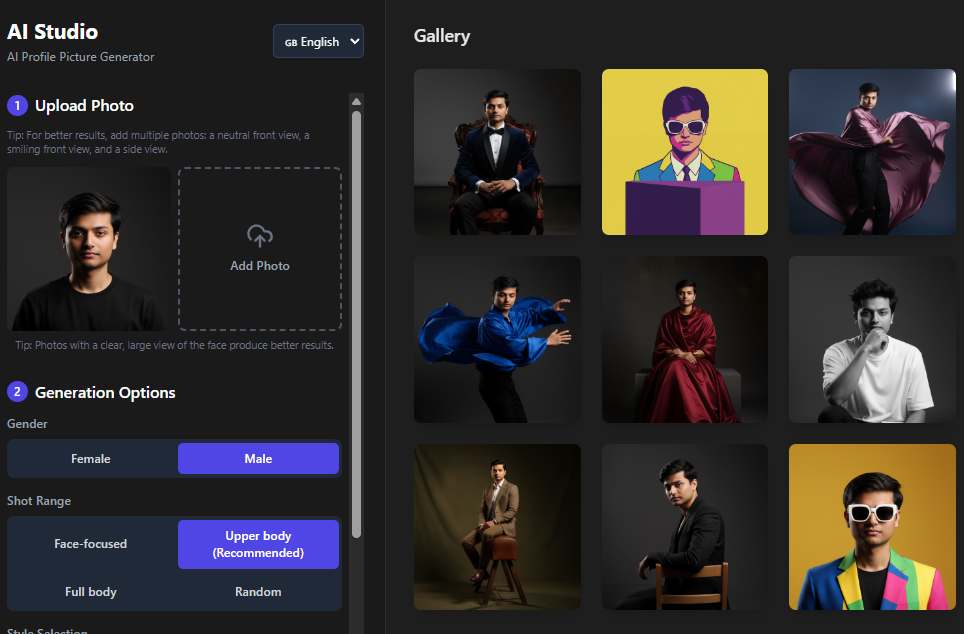
Task: Choose Upper body (Recommended) shot range
Action: click(x=258, y=544)
